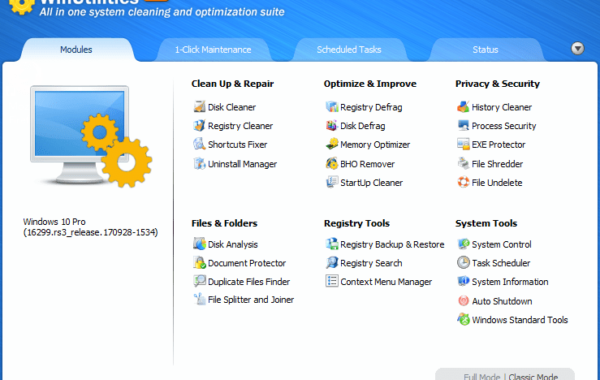
Task: Click the Registry Cleaner icon
Action: (x=199, y=126)
